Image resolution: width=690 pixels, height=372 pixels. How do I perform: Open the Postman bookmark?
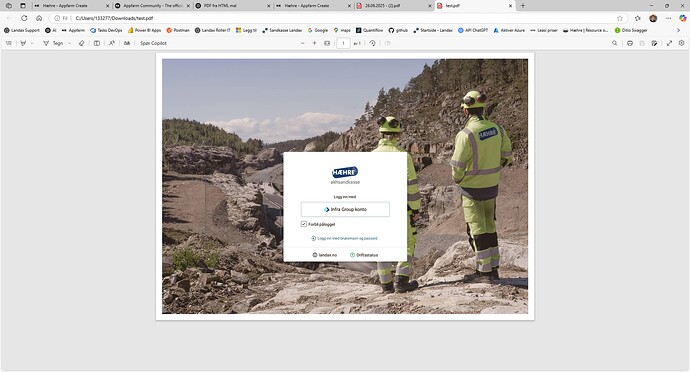(178, 30)
